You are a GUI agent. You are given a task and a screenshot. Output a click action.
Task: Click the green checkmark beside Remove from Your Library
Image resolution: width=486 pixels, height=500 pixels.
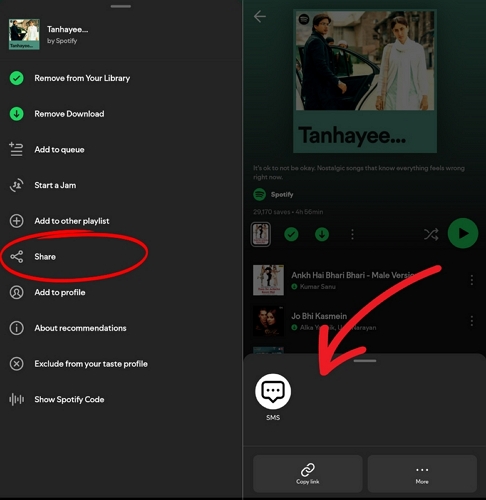pyautogui.click(x=16, y=78)
